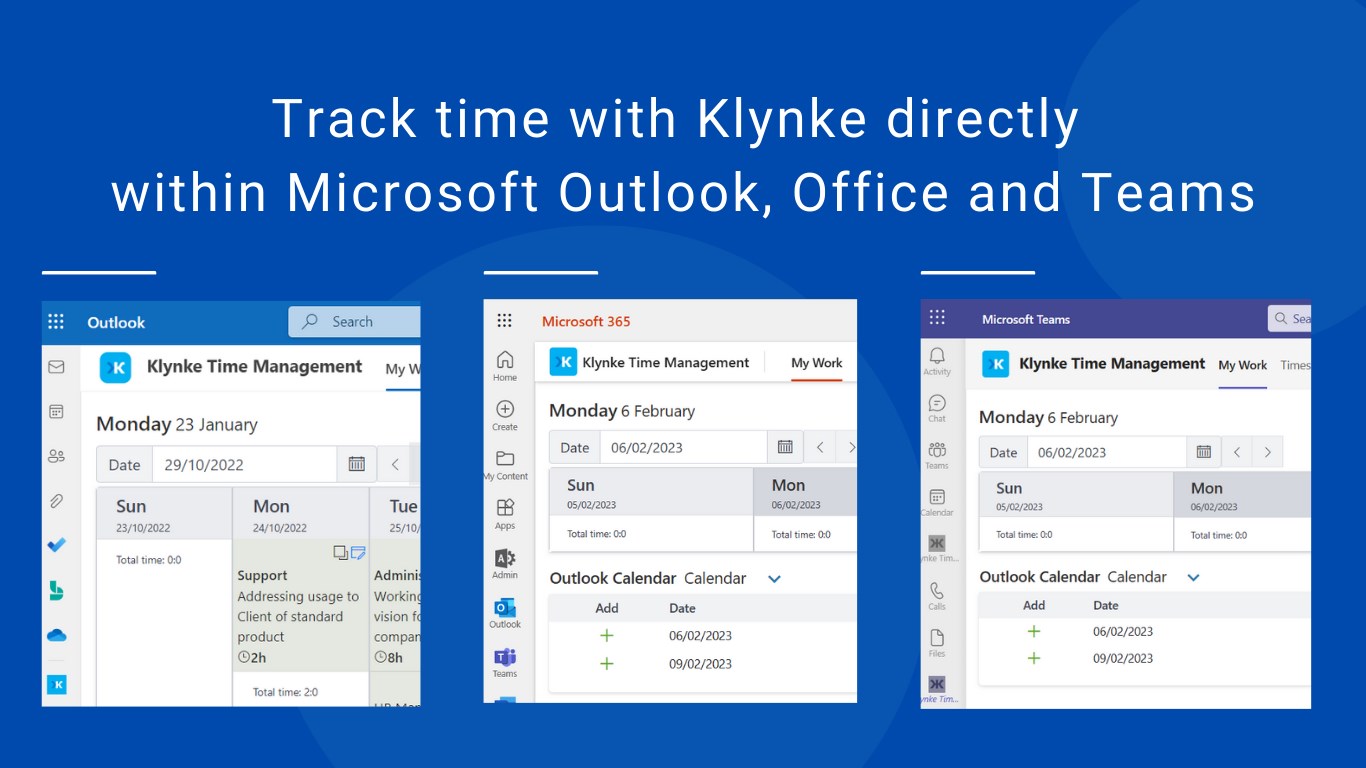This screenshot has width=1366, height=768.
Task: Click the copy icon in the Support entry
Action: click(x=340, y=552)
